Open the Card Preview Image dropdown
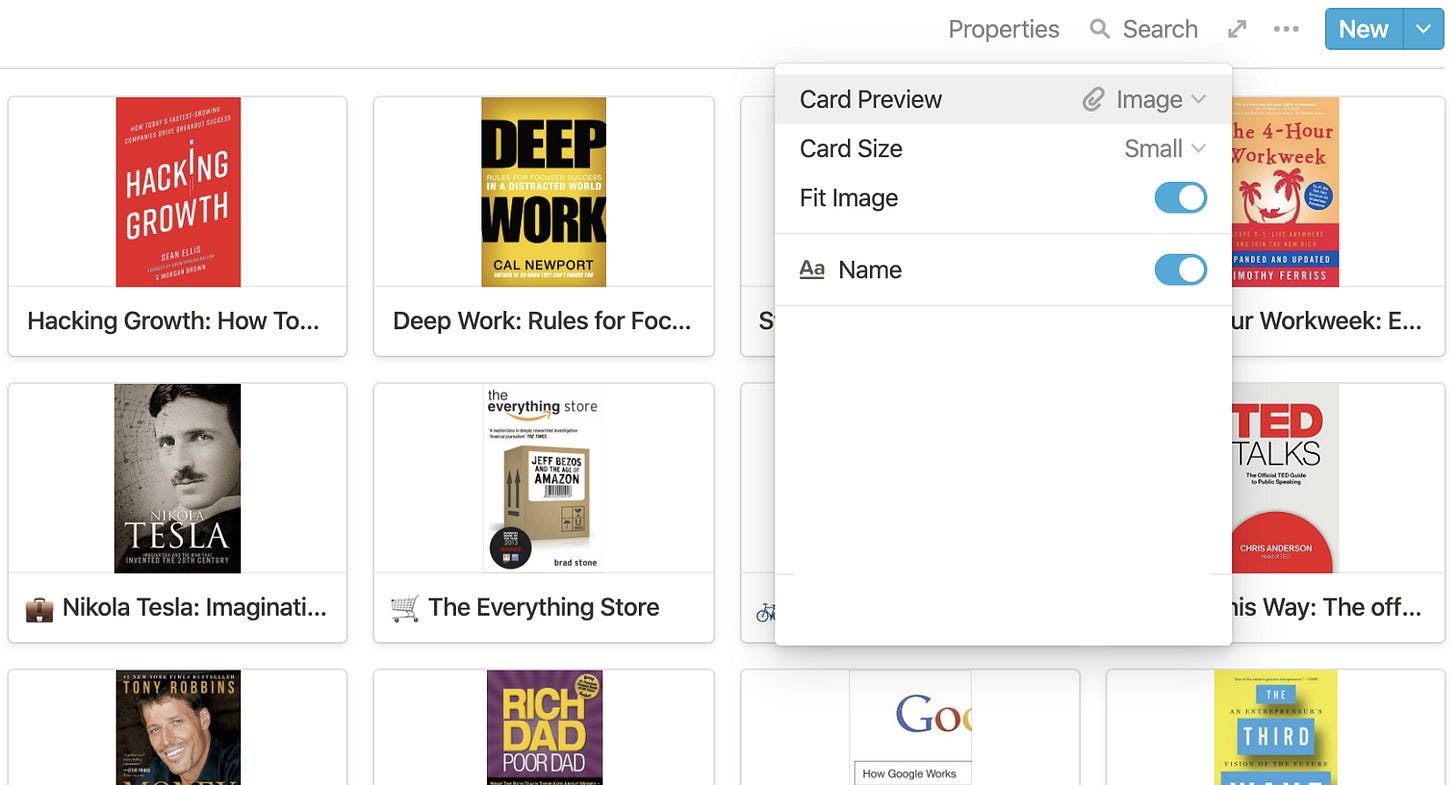This screenshot has height=785, width=1456. click(1145, 99)
